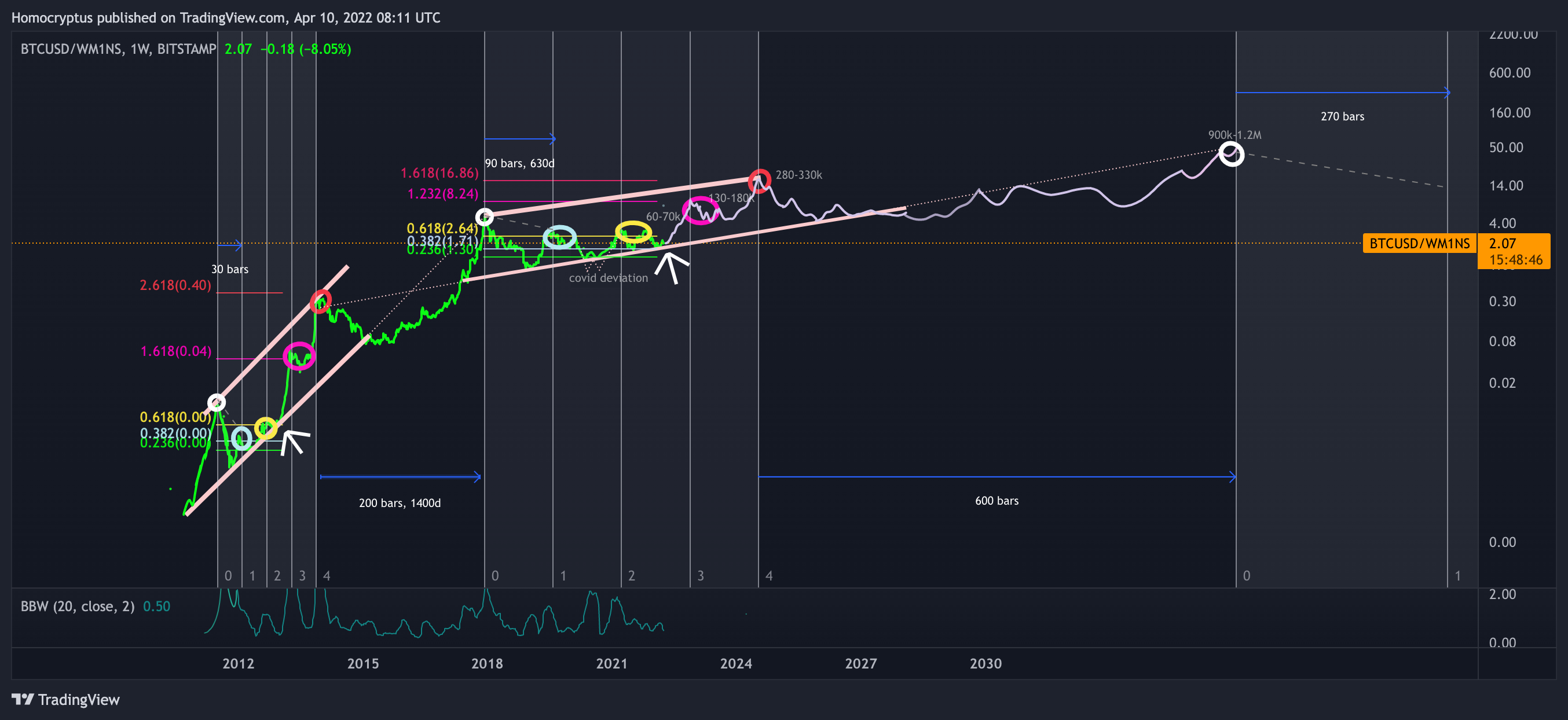
Task: Click the yellow circle near 2021
Action: [x=633, y=232]
